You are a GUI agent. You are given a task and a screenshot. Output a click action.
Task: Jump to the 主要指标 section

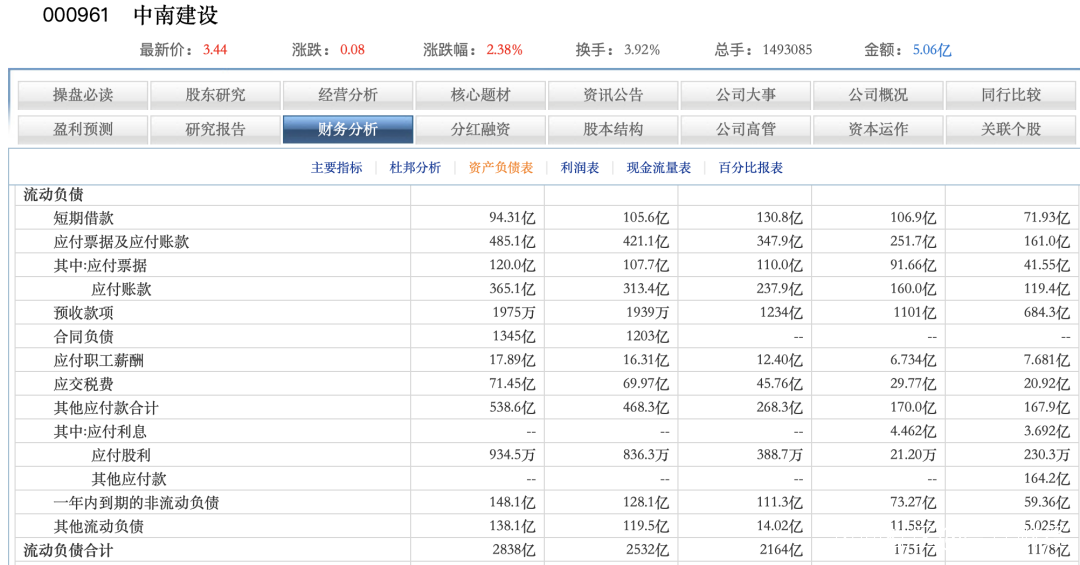[x=336, y=167]
